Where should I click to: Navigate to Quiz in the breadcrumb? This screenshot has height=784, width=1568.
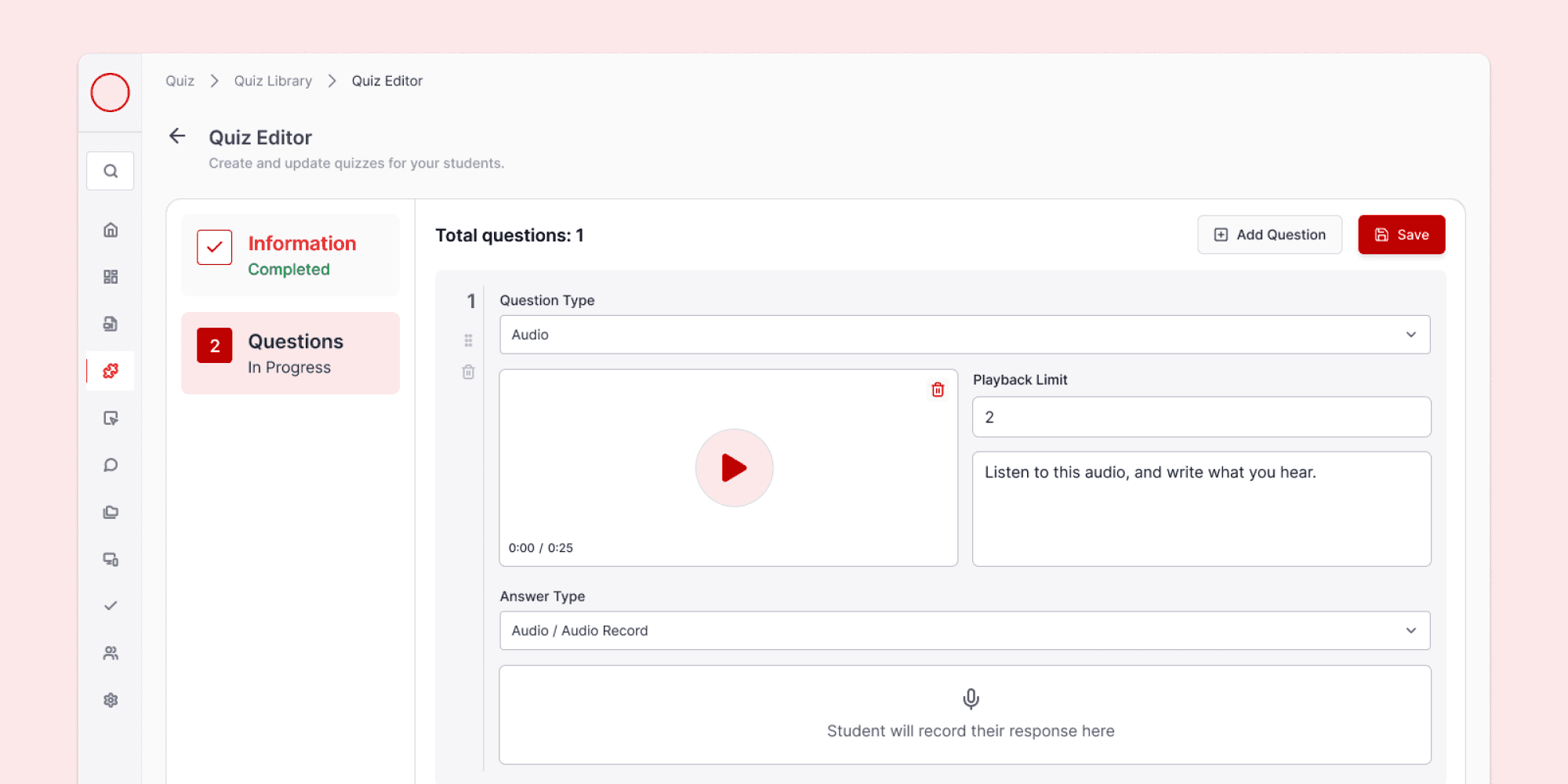tap(180, 81)
